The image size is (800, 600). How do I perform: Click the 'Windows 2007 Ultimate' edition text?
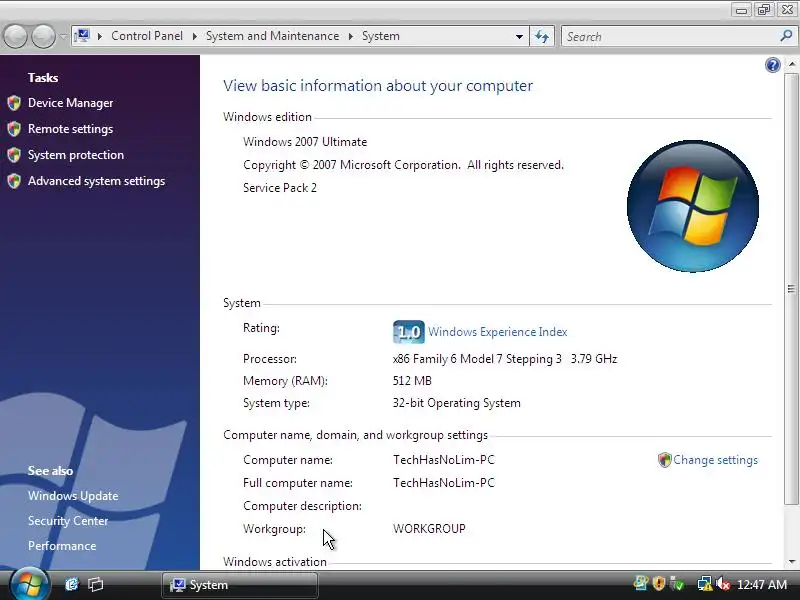(305, 142)
